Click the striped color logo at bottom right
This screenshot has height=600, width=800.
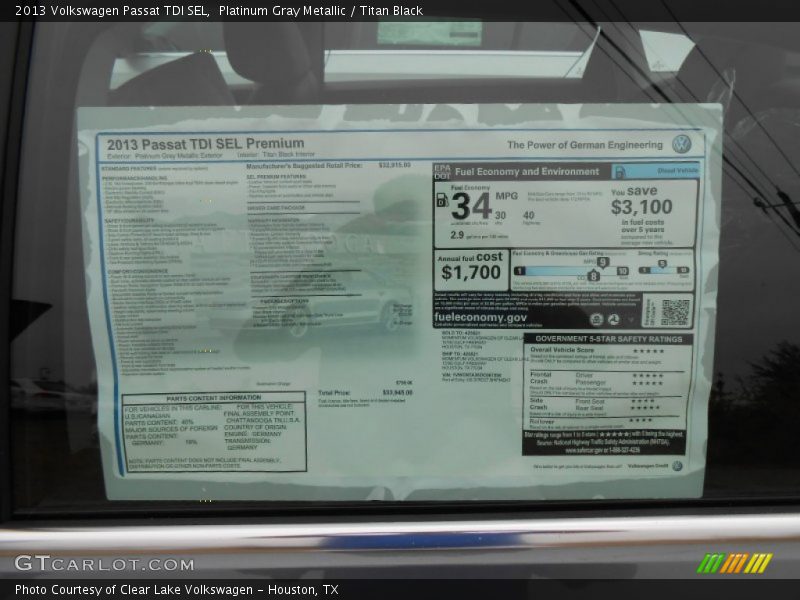[734, 563]
